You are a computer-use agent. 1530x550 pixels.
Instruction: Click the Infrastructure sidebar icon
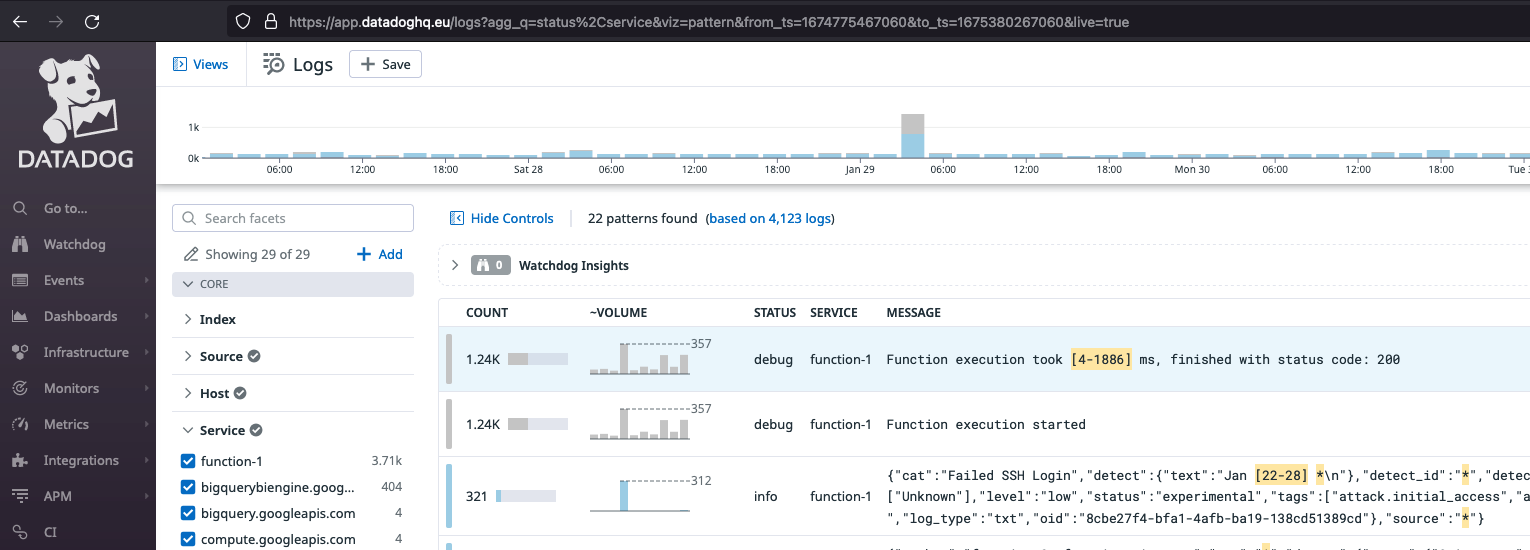tap(19, 352)
